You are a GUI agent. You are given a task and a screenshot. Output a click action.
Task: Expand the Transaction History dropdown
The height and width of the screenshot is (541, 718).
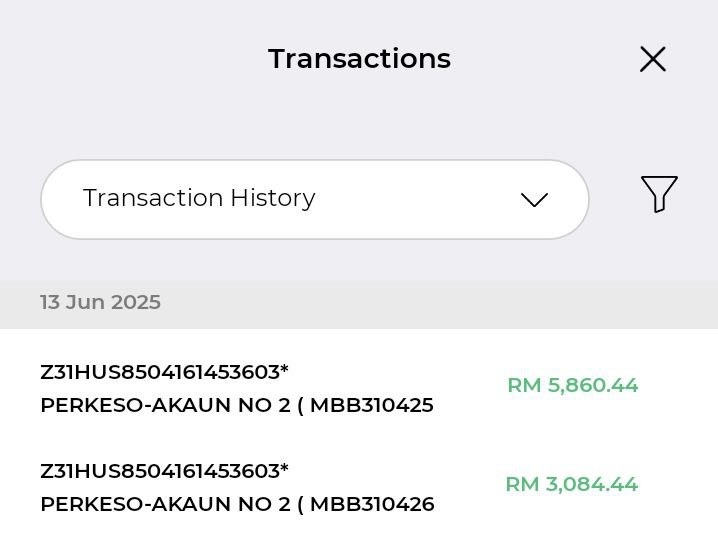(314, 199)
